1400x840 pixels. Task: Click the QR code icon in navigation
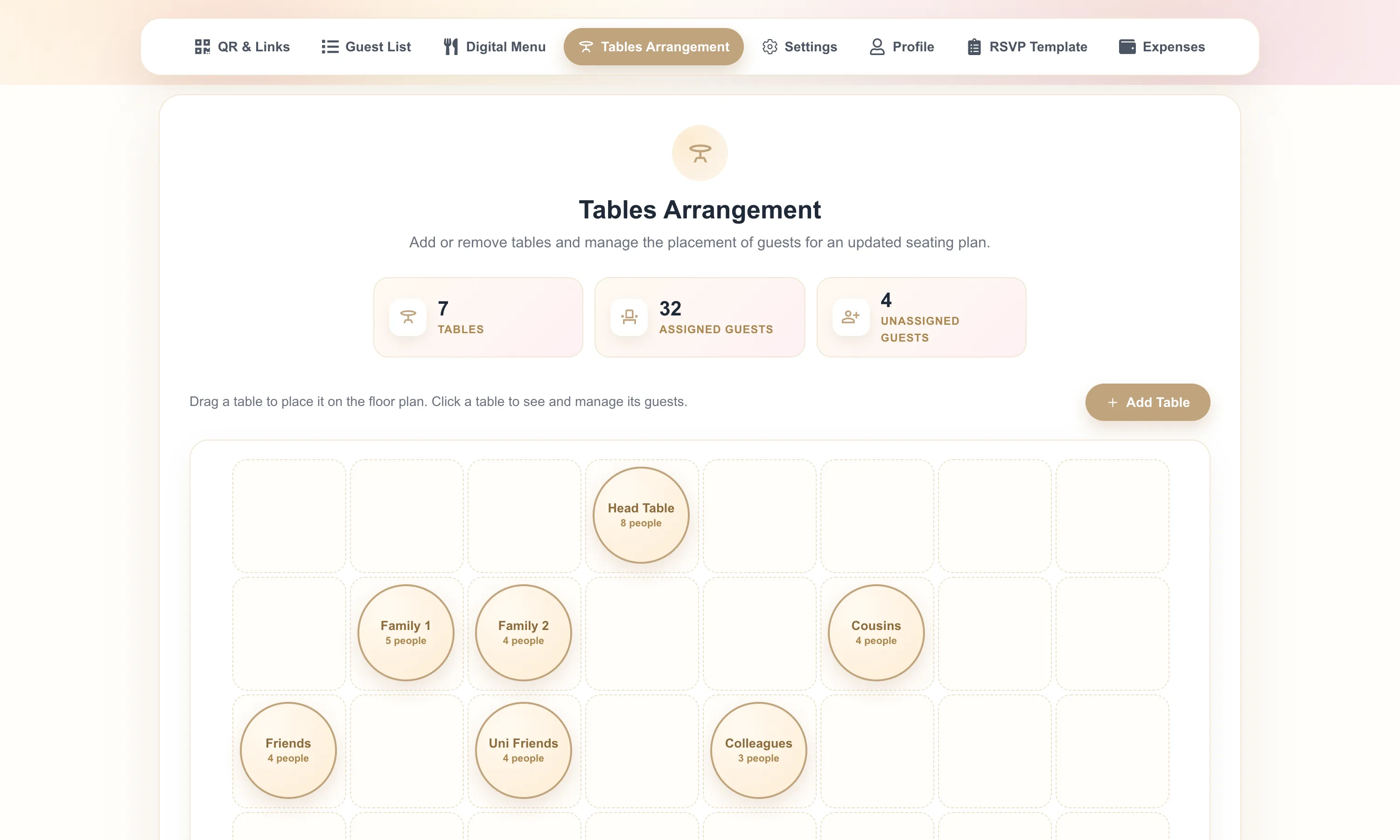coord(202,46)
